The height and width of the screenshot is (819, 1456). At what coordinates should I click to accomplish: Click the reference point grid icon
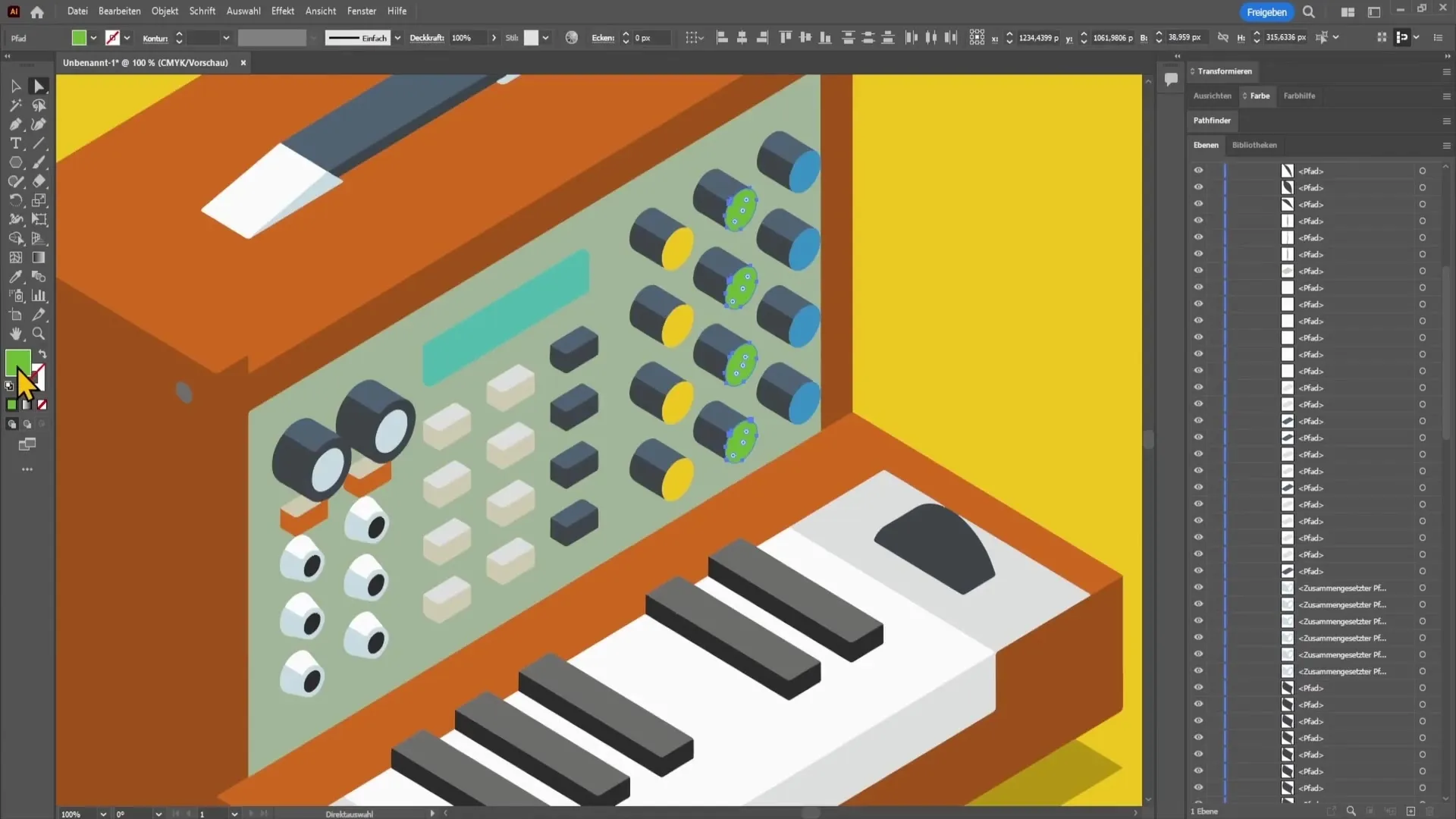point(977,37)
